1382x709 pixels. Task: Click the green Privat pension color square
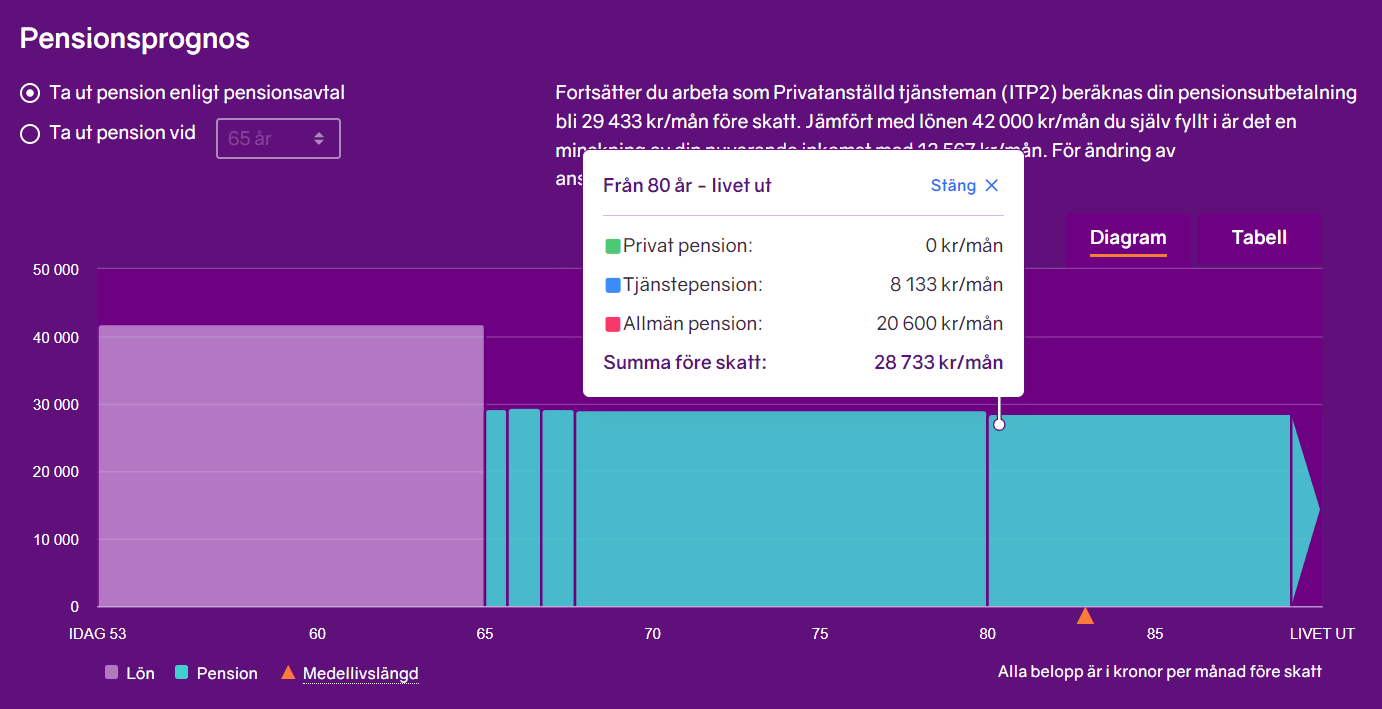(x=613, y=246)
